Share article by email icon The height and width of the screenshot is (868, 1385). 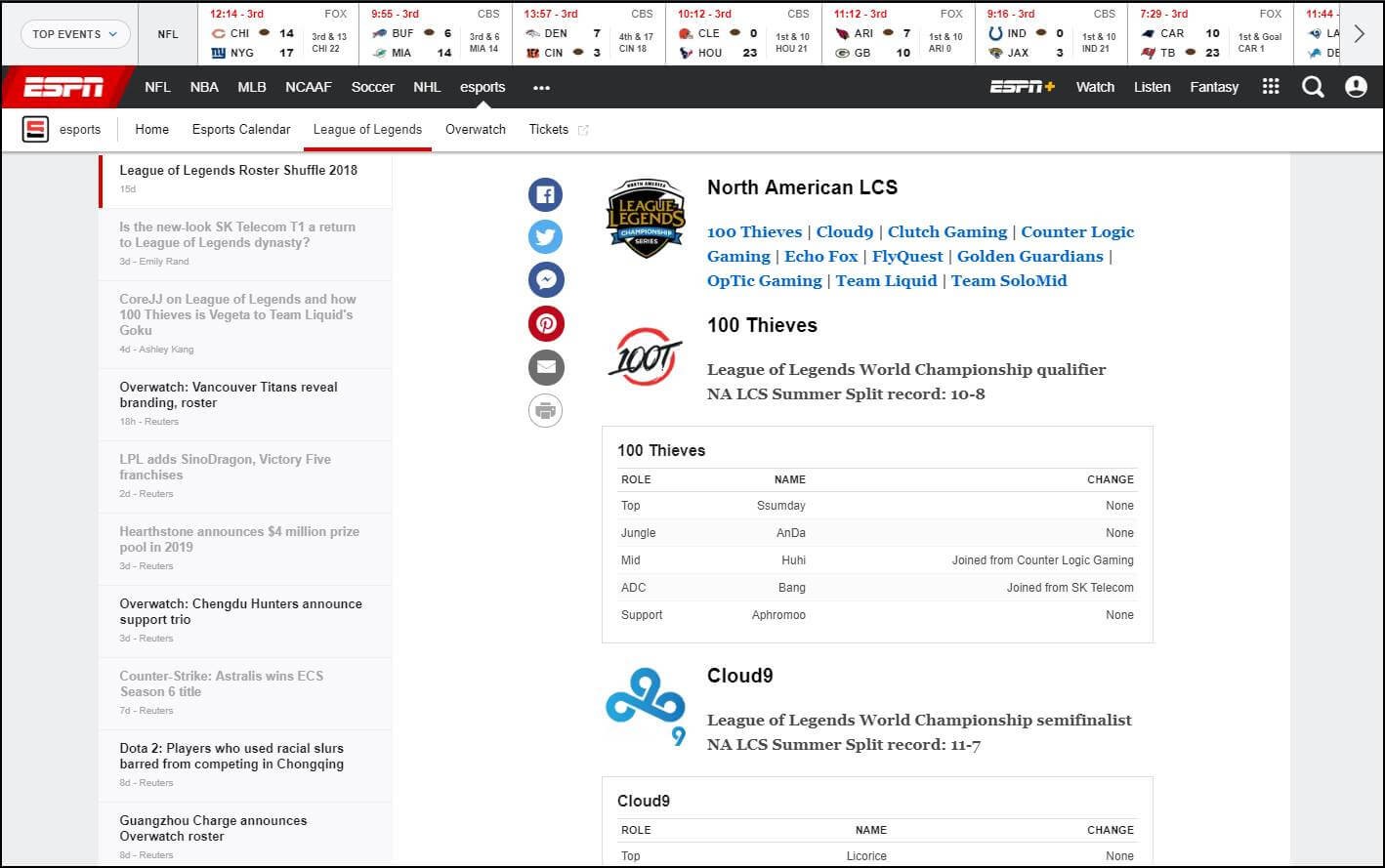[x=545, y=367]
